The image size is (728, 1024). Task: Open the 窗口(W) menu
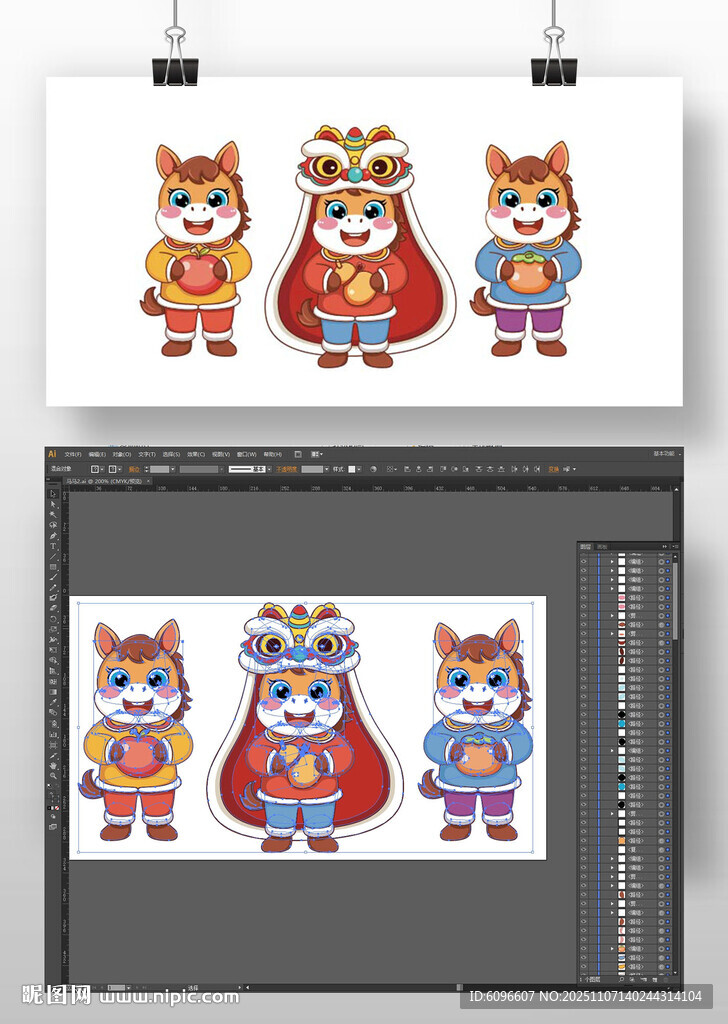pyautogui.click(x=246, y=454)
